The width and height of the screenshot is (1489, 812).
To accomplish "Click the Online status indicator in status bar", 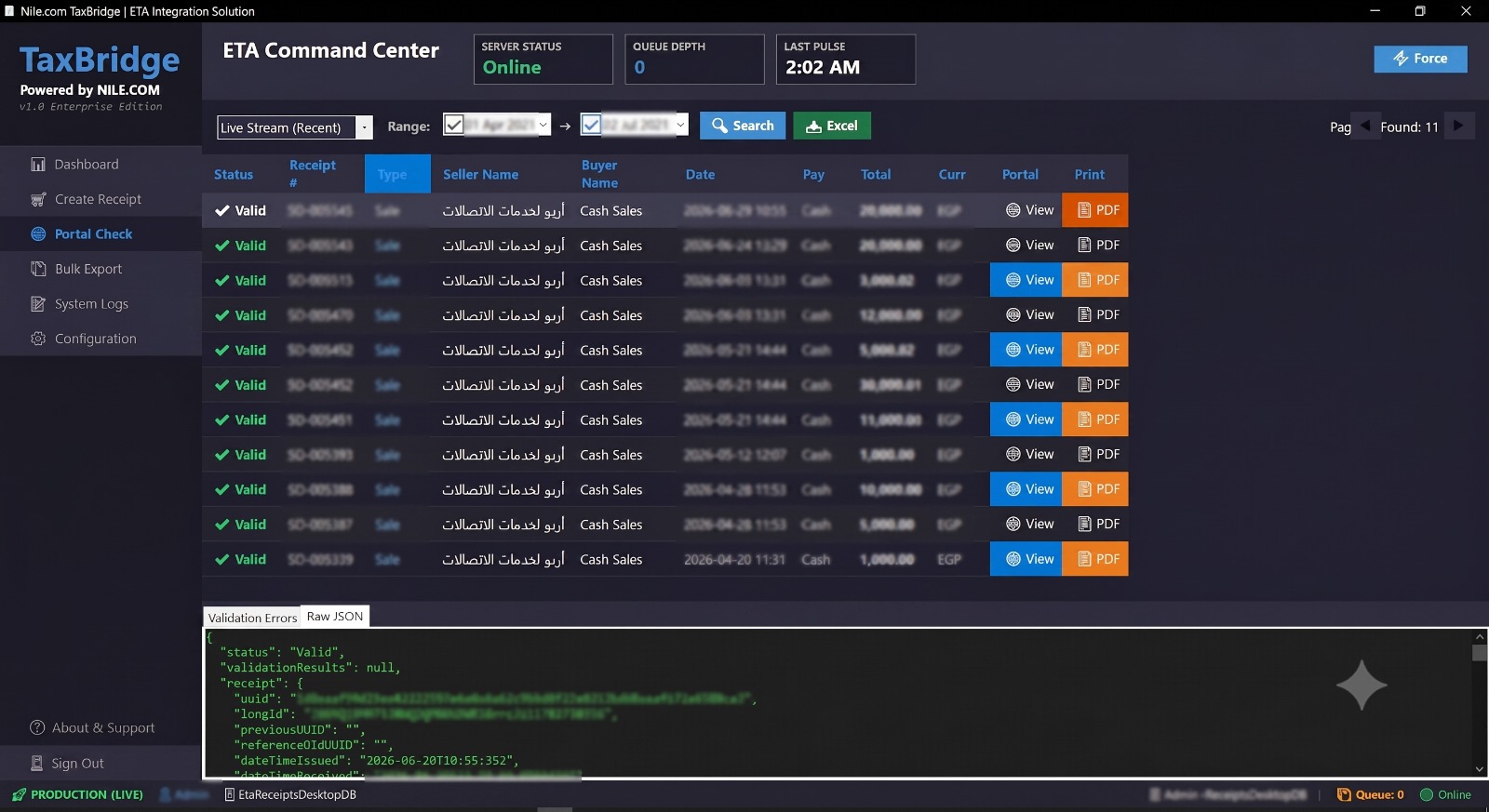I will point(1445,794).
